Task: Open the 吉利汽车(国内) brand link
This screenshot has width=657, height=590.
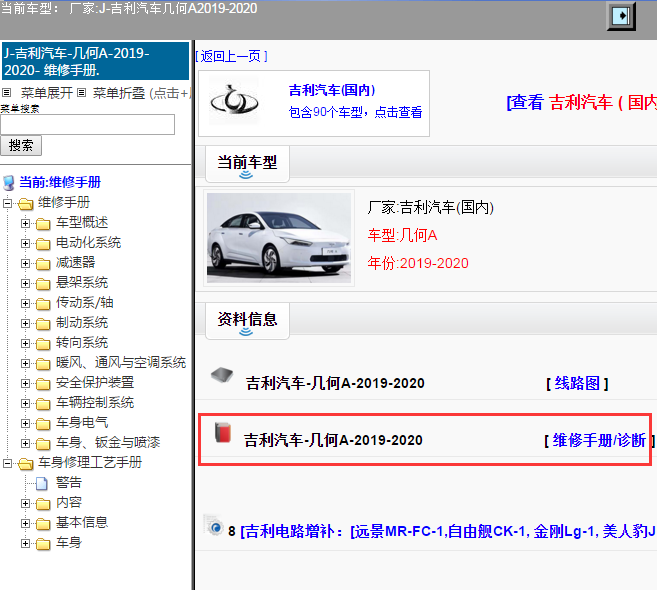Action: pos(332,90)
